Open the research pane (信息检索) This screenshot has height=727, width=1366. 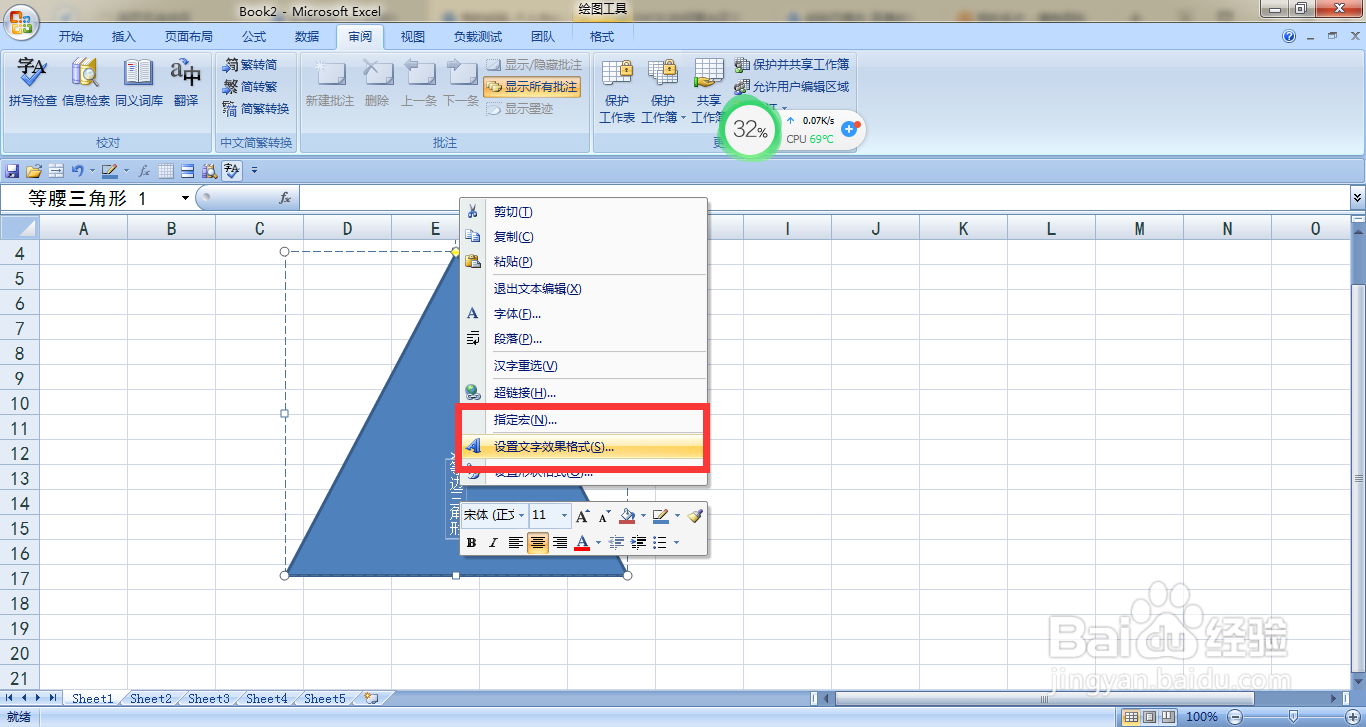click(86, 83)
